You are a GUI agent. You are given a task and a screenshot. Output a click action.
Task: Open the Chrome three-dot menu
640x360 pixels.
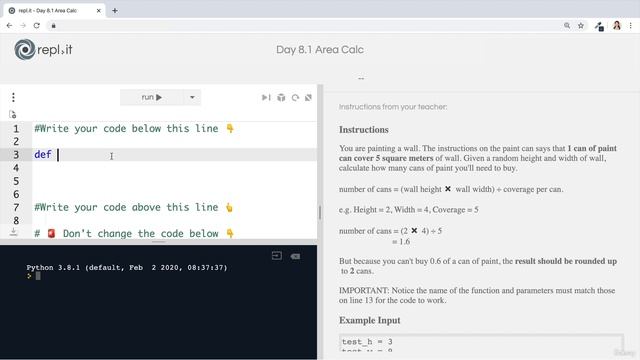[x=631, y=26]
